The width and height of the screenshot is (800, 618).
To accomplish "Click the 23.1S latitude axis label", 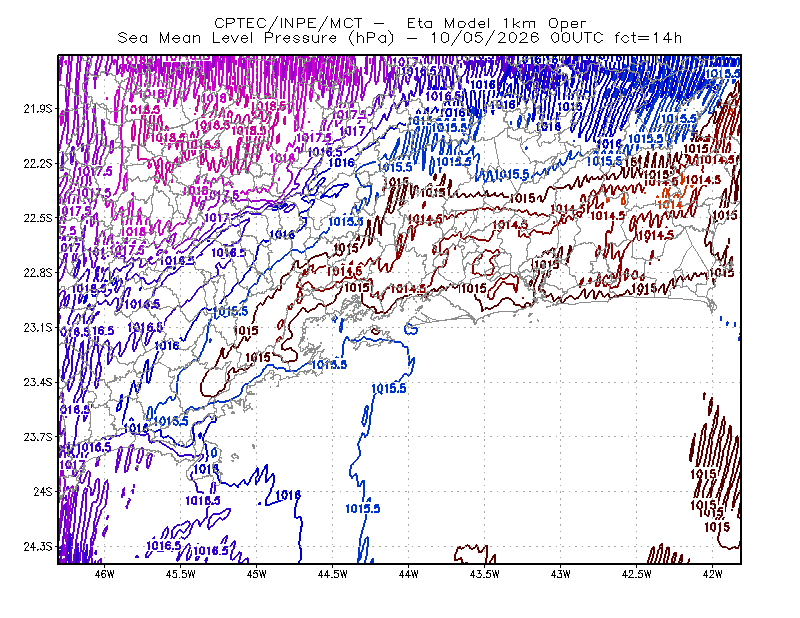I will [37, 328].
